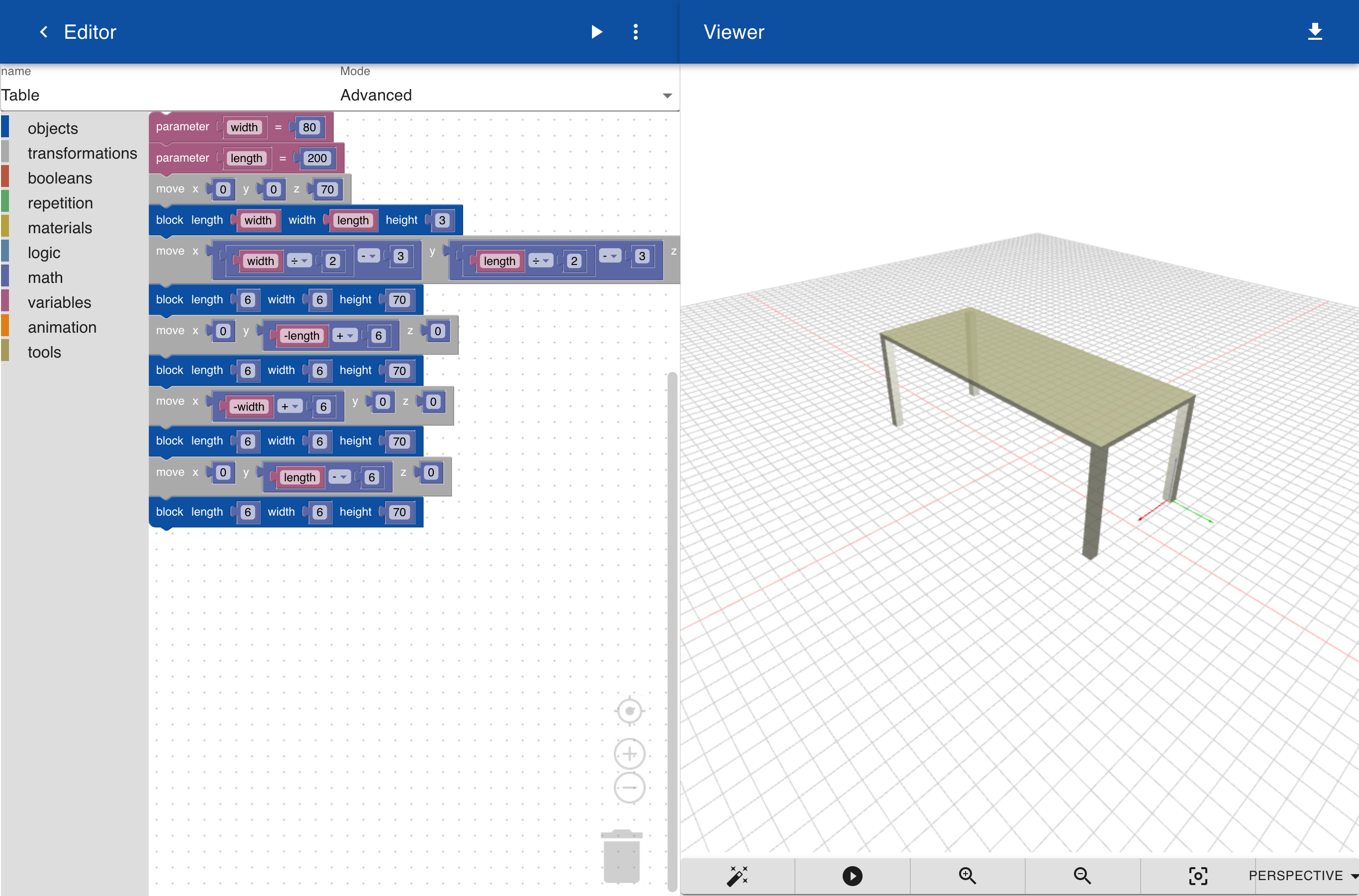
Task: Select the width variable in parameter block
Action: (244, 127)
